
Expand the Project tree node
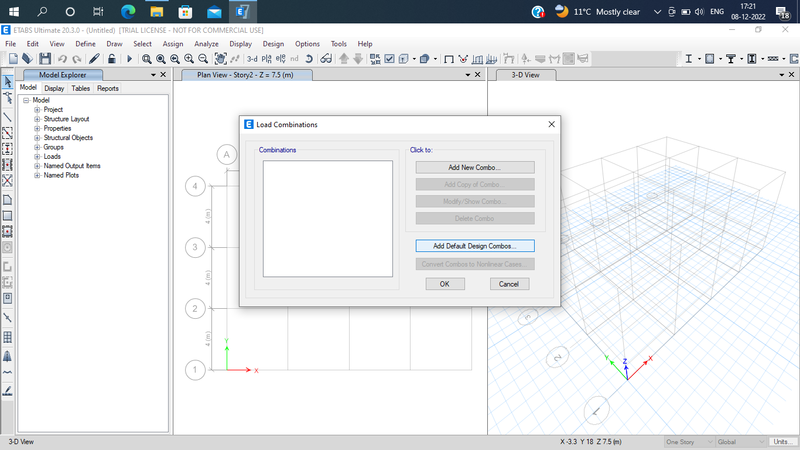click(x=37, y=110)
